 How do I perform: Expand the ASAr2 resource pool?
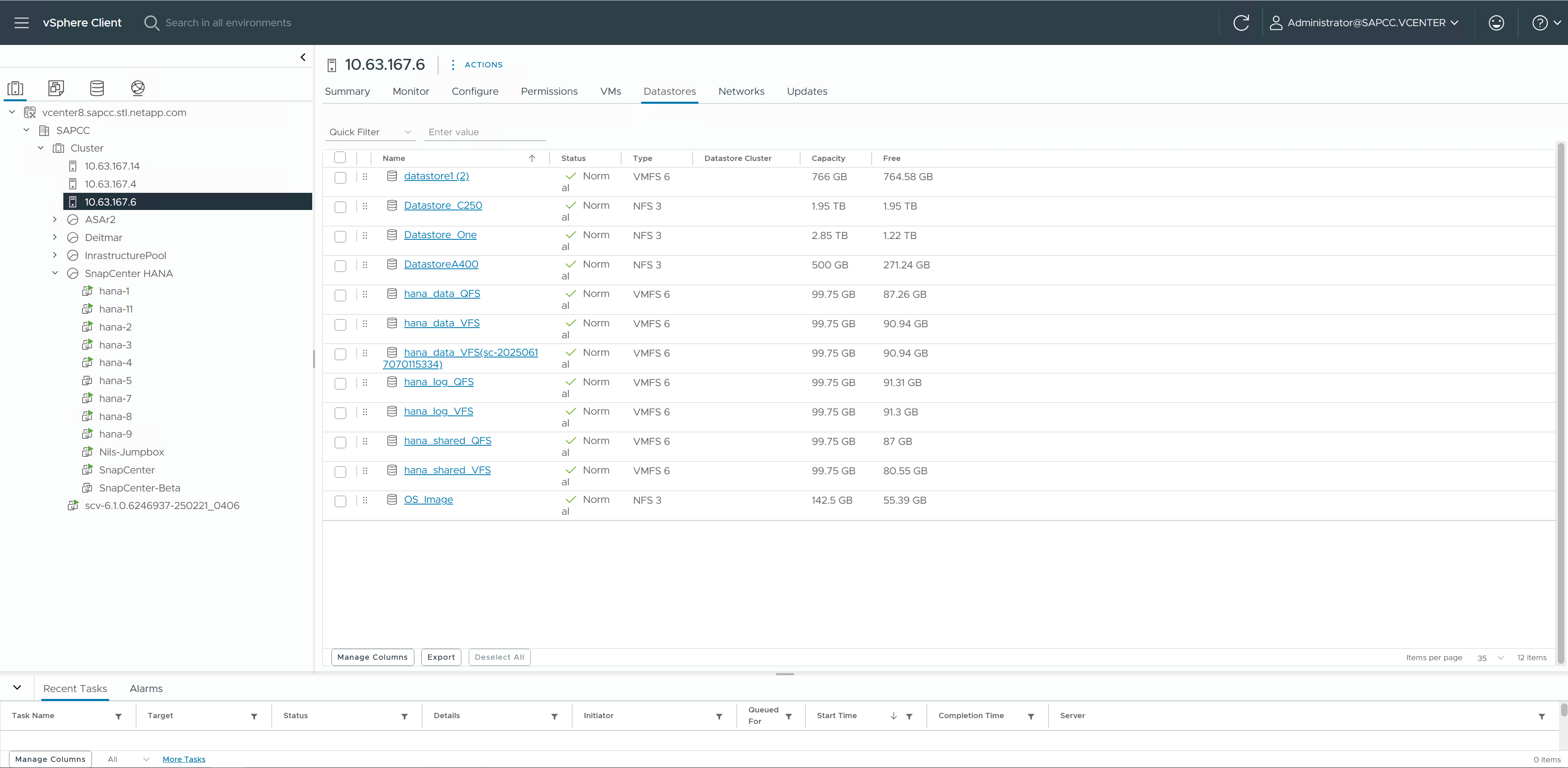pos(55,220)
